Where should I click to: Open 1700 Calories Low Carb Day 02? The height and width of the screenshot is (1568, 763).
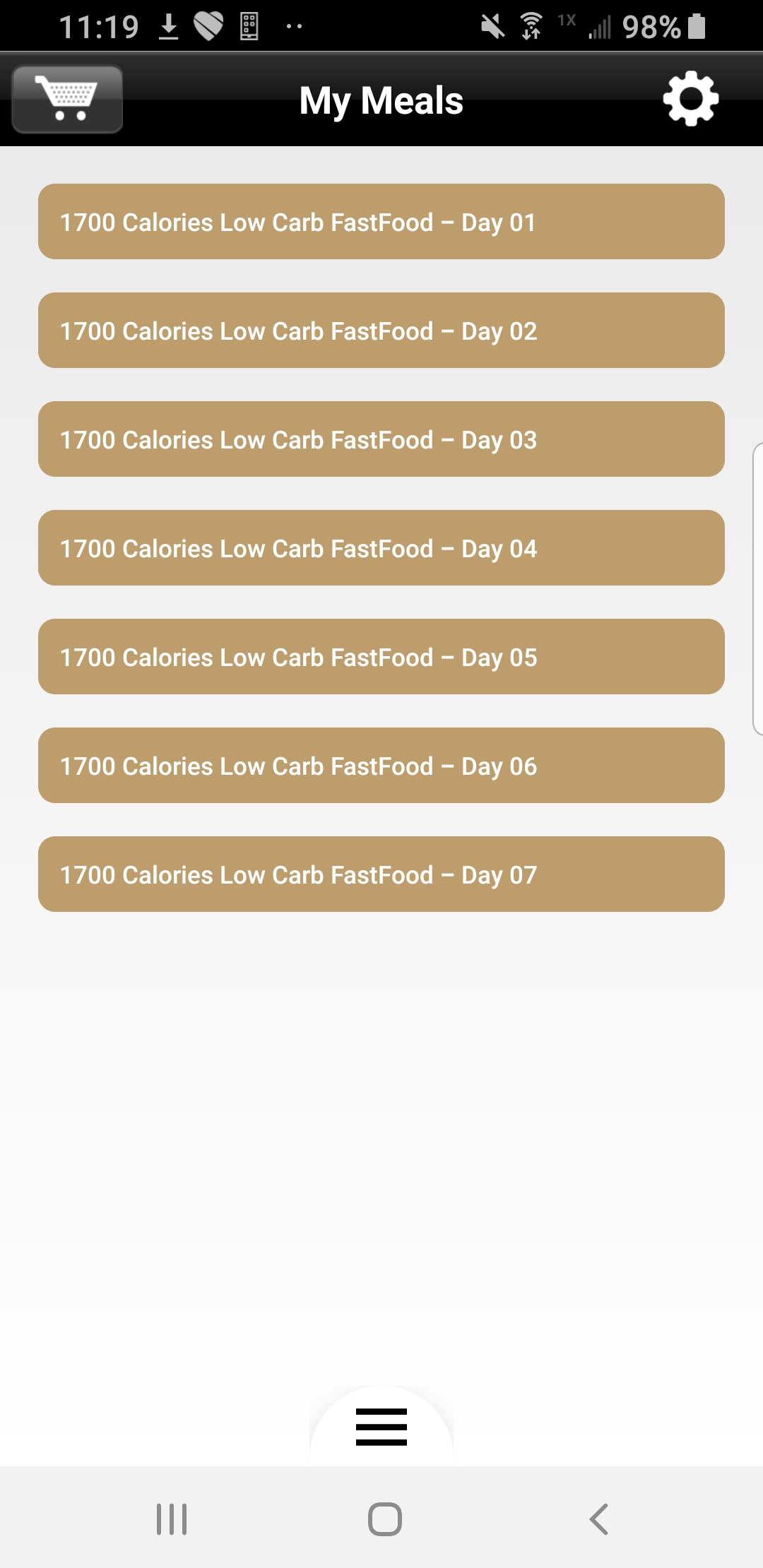click(x=381, y=331)
